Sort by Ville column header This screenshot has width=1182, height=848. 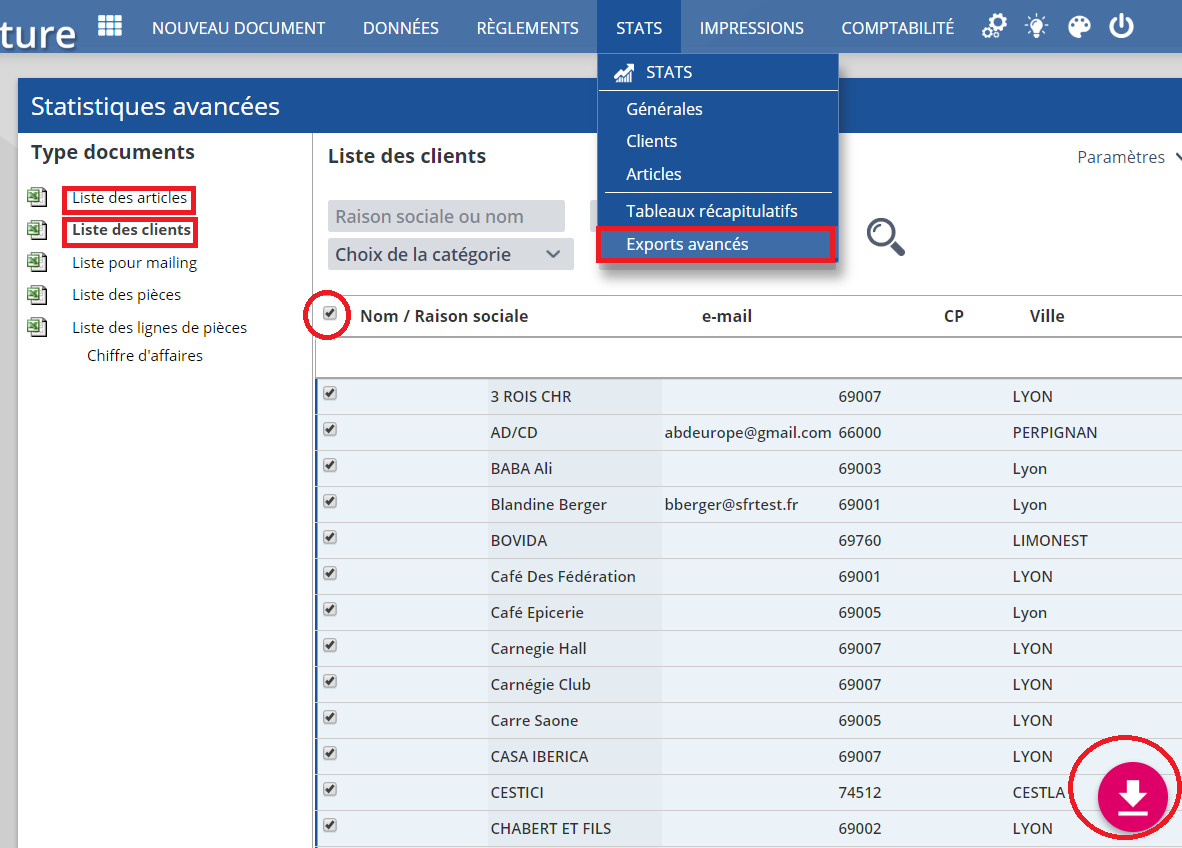(x=1047, y=317)
